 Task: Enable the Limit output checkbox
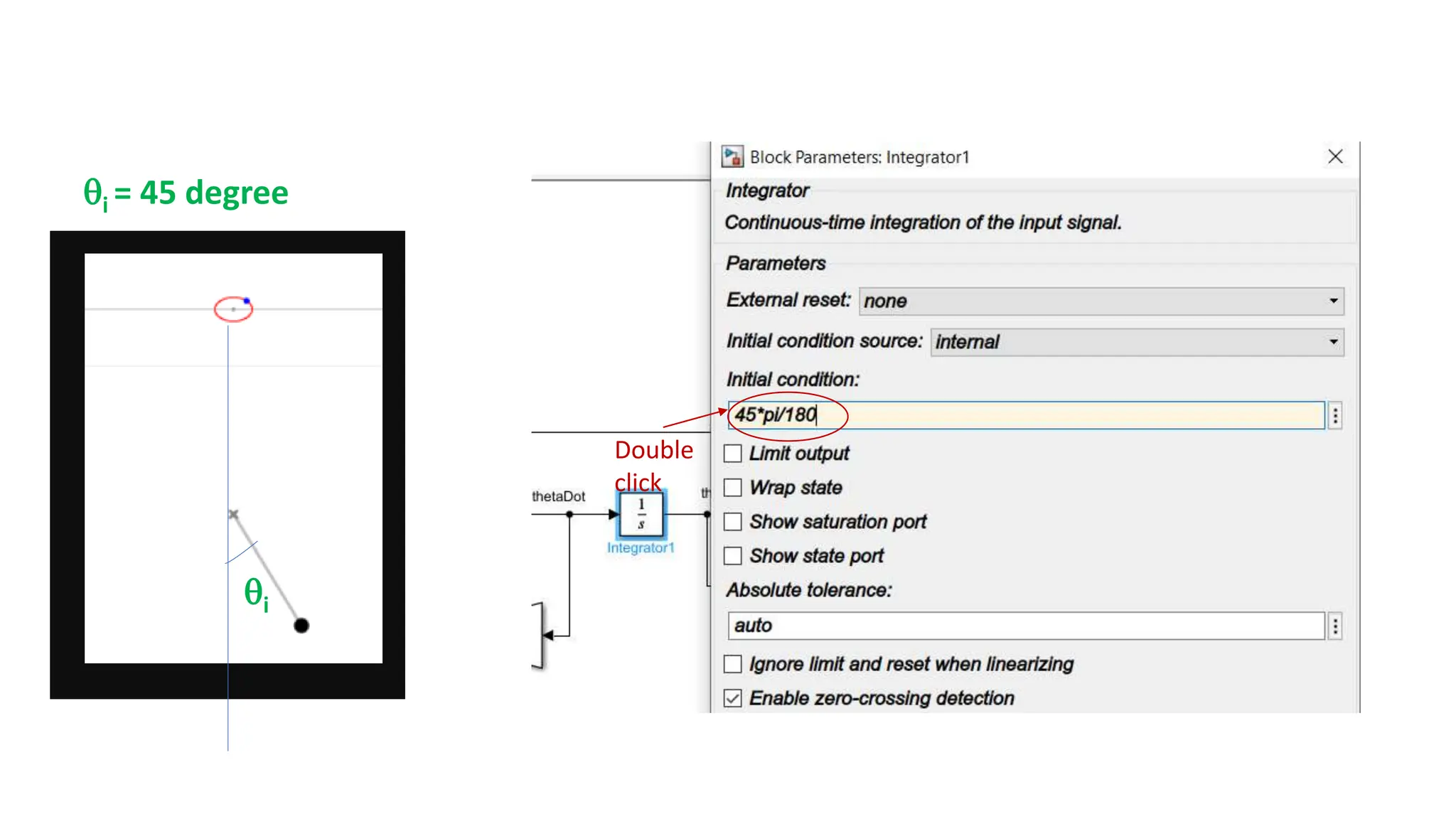point(732,454)
